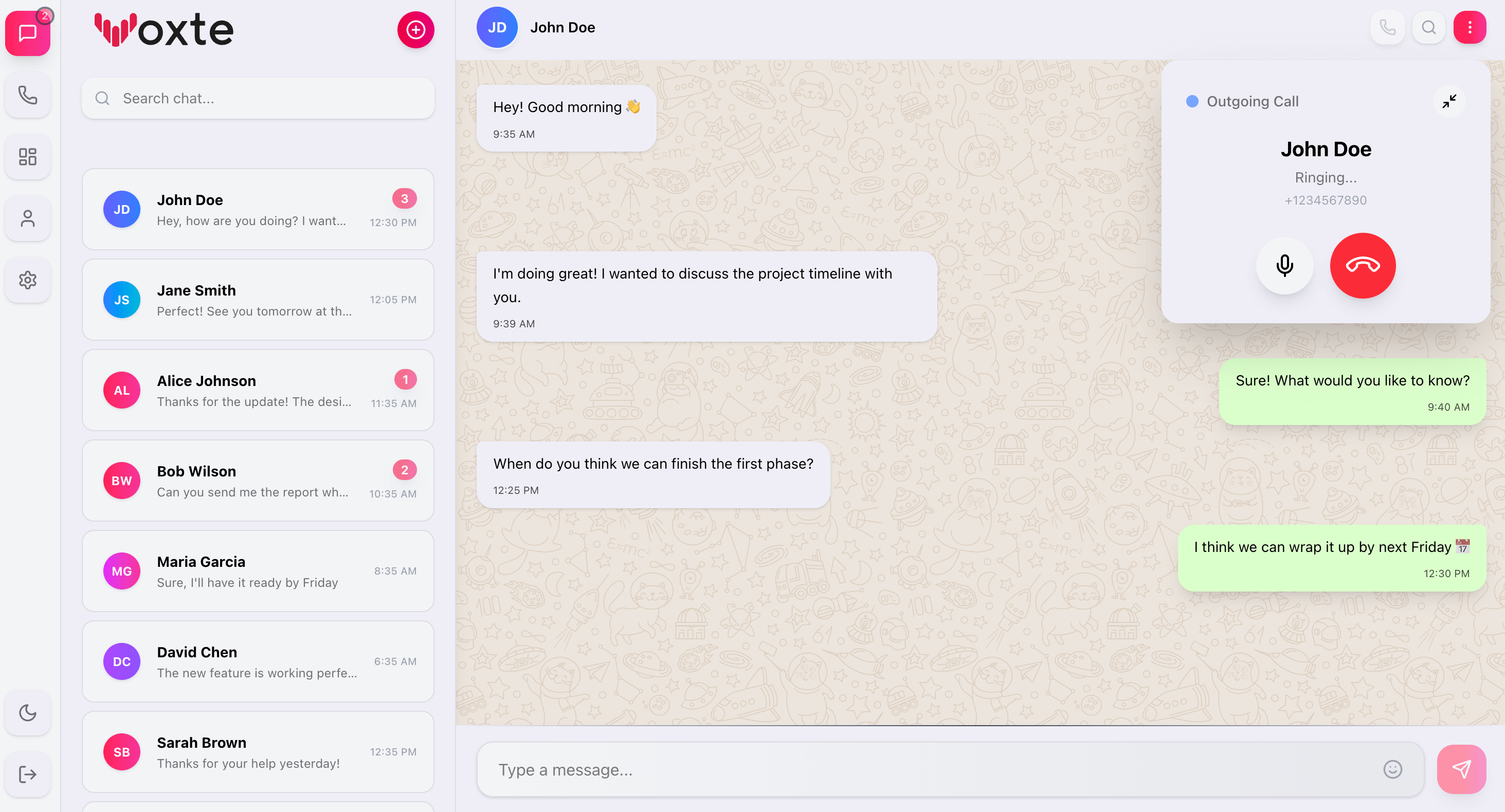Send the message using the paper plane icon
Image resolution: width=1505 pixels, height=812 pixels.
pyautogui.click(x=1462, y=769)
